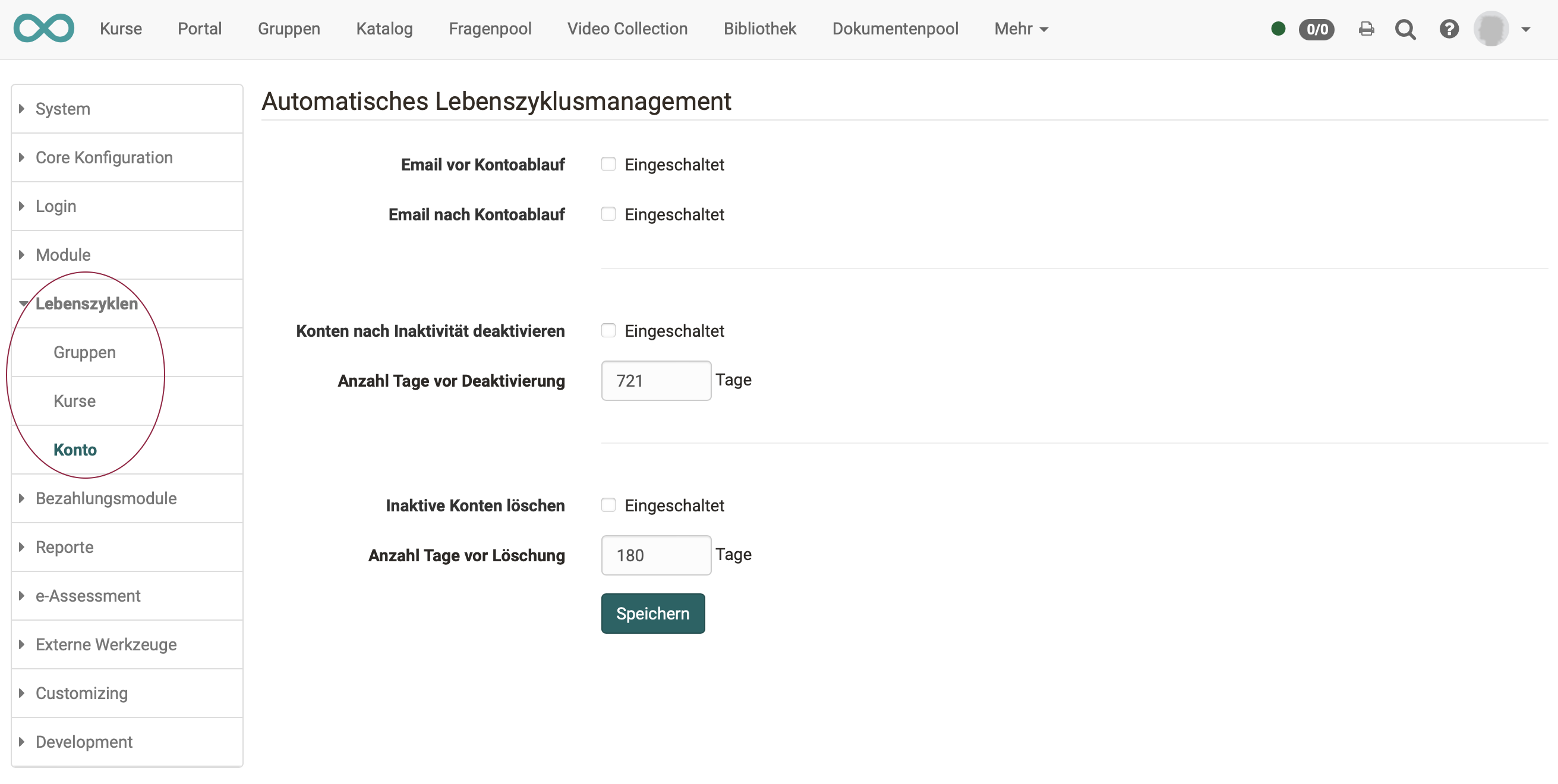Enable Email nach Kontoablauf checkbox
The image size is (1558, 784).
(608, 214)
